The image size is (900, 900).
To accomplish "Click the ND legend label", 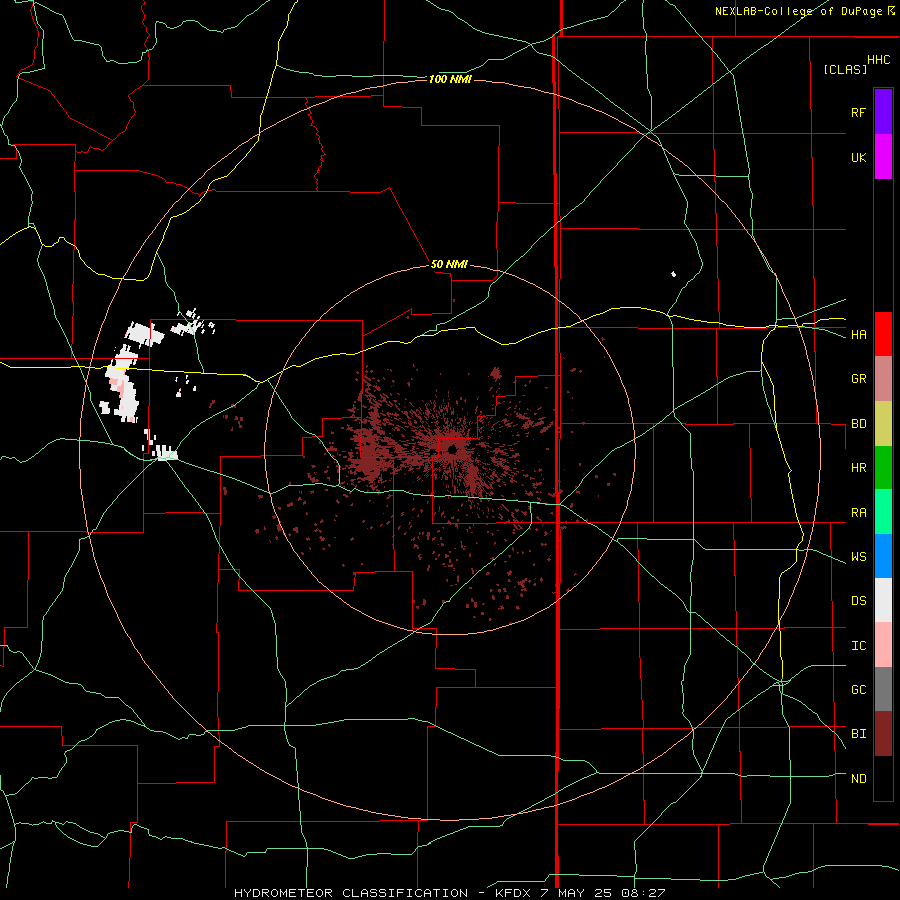I will [x=858, y=779].
